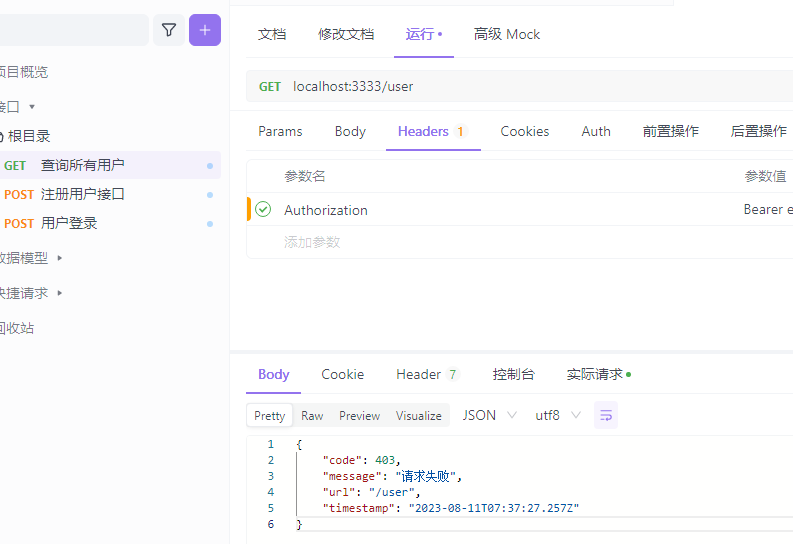The width and height of the screenshot is (793, 544).
Task: Expand the 数据模型 section arrow
Action: (x=60, y=258)
